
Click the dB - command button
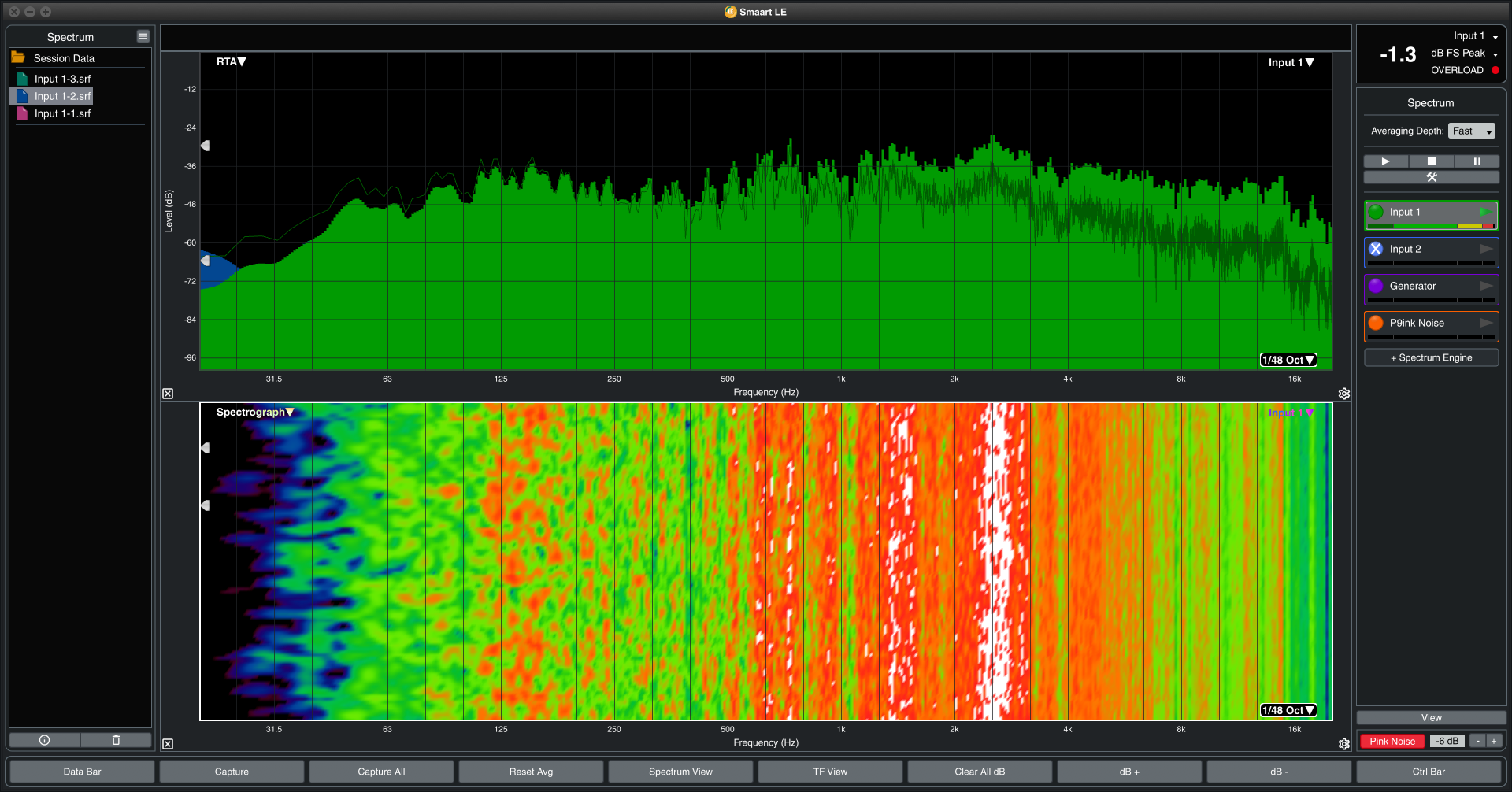pyautogui.click(x=1279, y=772)
